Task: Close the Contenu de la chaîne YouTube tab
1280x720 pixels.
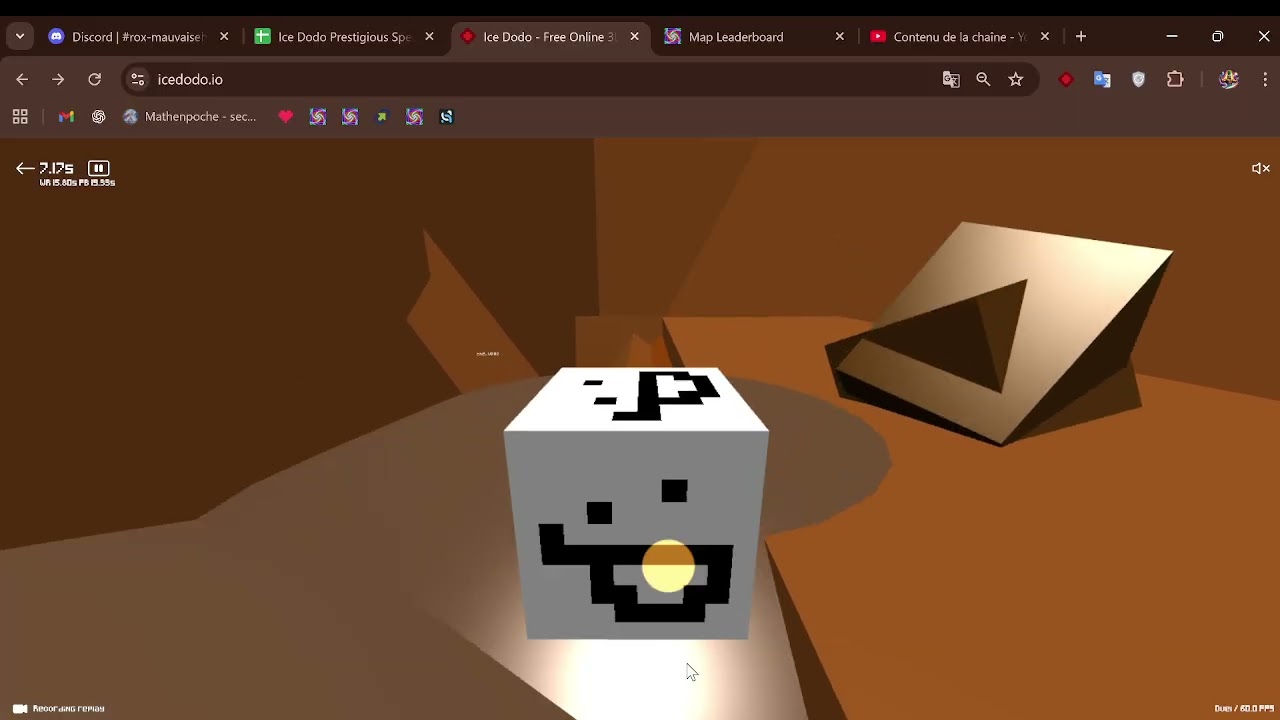Action: click(x=1045, y=37)
